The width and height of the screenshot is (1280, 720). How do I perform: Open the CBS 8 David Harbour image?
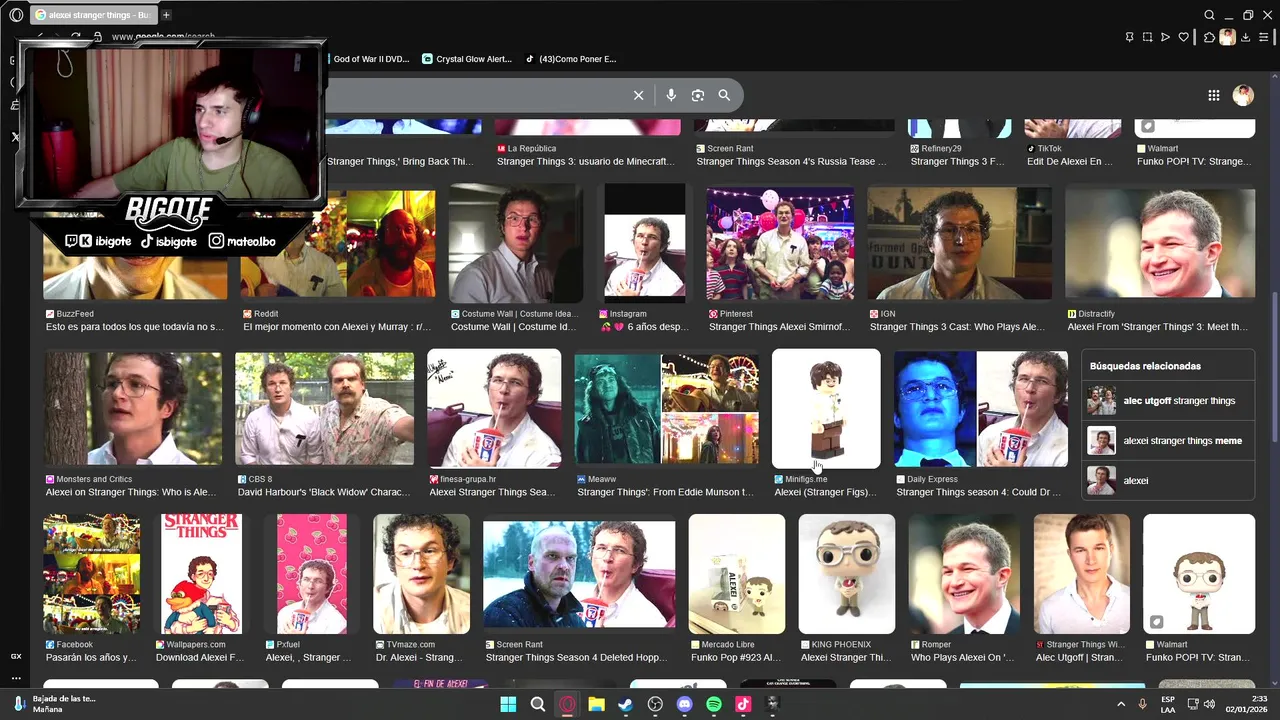click(324, 408)
